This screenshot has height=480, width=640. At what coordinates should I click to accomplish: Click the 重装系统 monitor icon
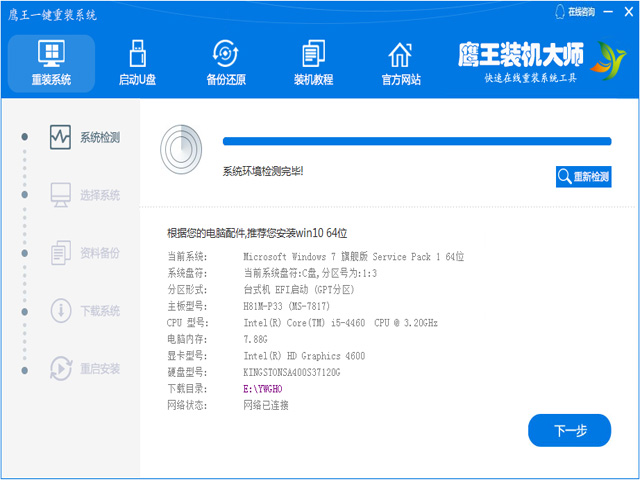coord(51,54)
